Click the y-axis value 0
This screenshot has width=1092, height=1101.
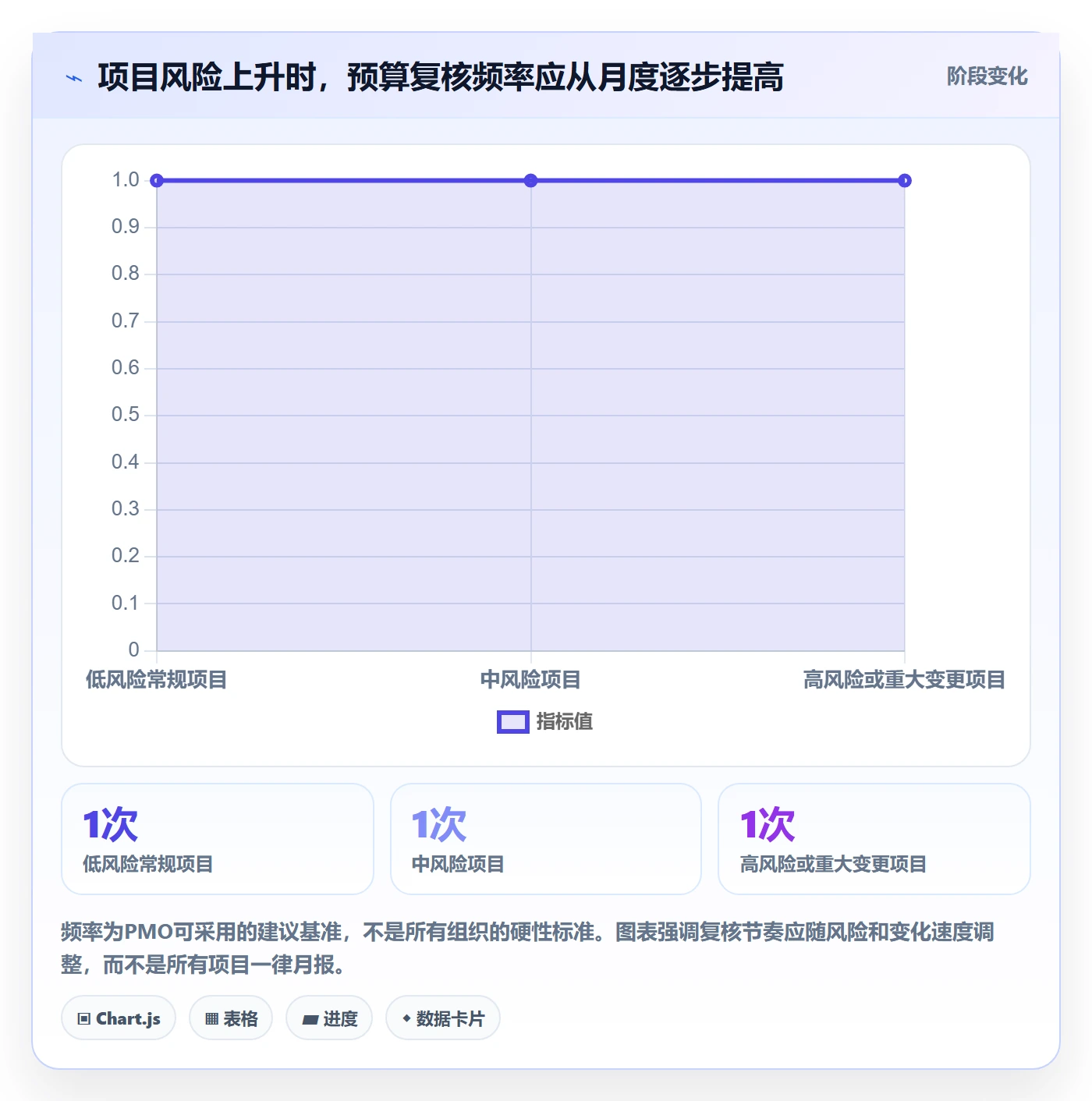tap(134, 650)
